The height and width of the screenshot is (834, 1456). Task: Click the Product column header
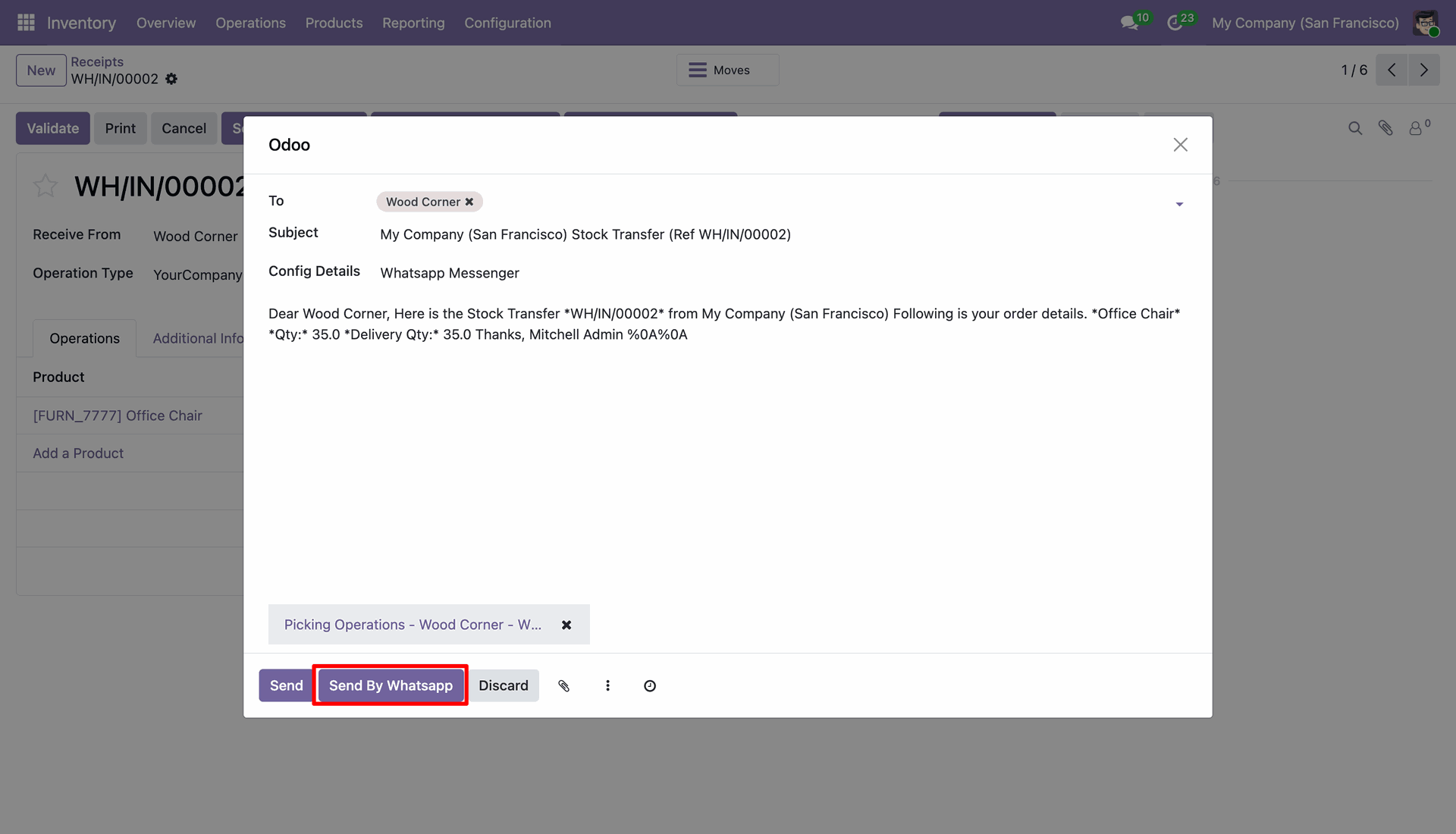point(58,377)
